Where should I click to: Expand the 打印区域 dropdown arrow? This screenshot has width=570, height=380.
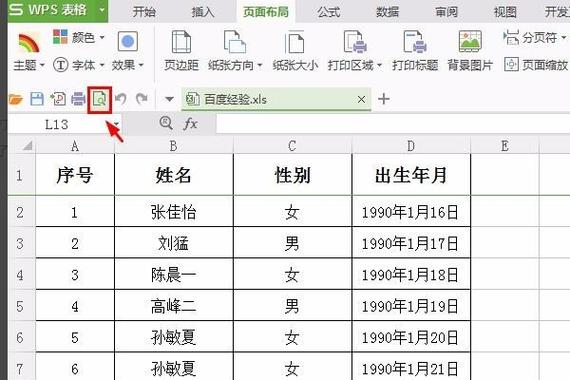tap(380, 66)
